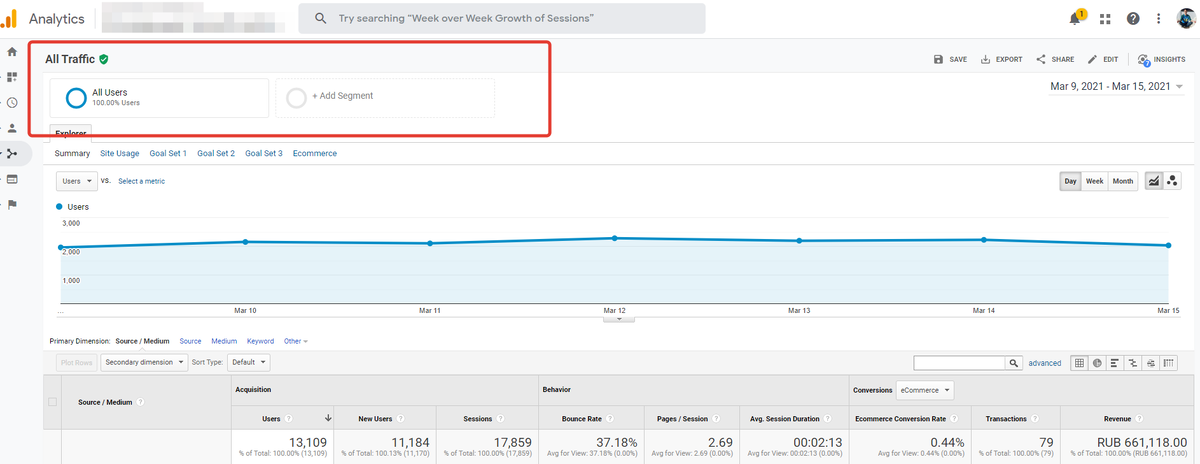Open the Acquisition sidebar icon

click(12, 154)
